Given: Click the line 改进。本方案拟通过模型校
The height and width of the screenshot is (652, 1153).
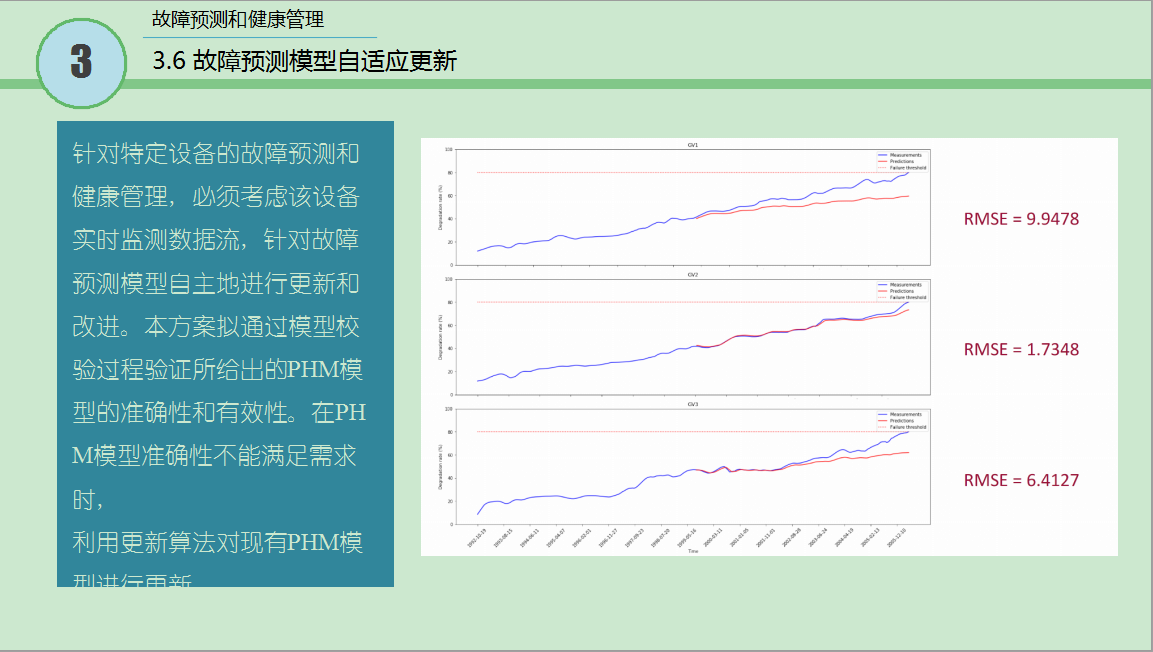Looking at the screenshot, I should tap(215, 326).
